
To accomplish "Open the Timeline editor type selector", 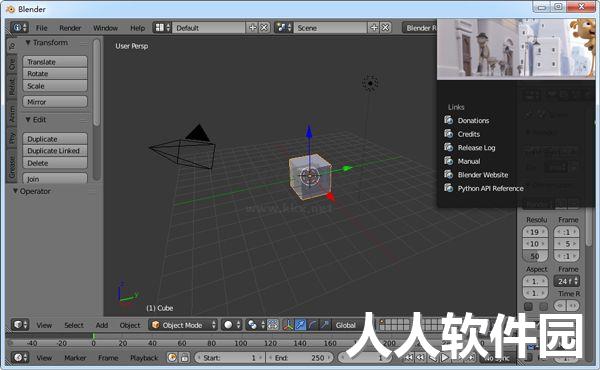I will [20, 358].
